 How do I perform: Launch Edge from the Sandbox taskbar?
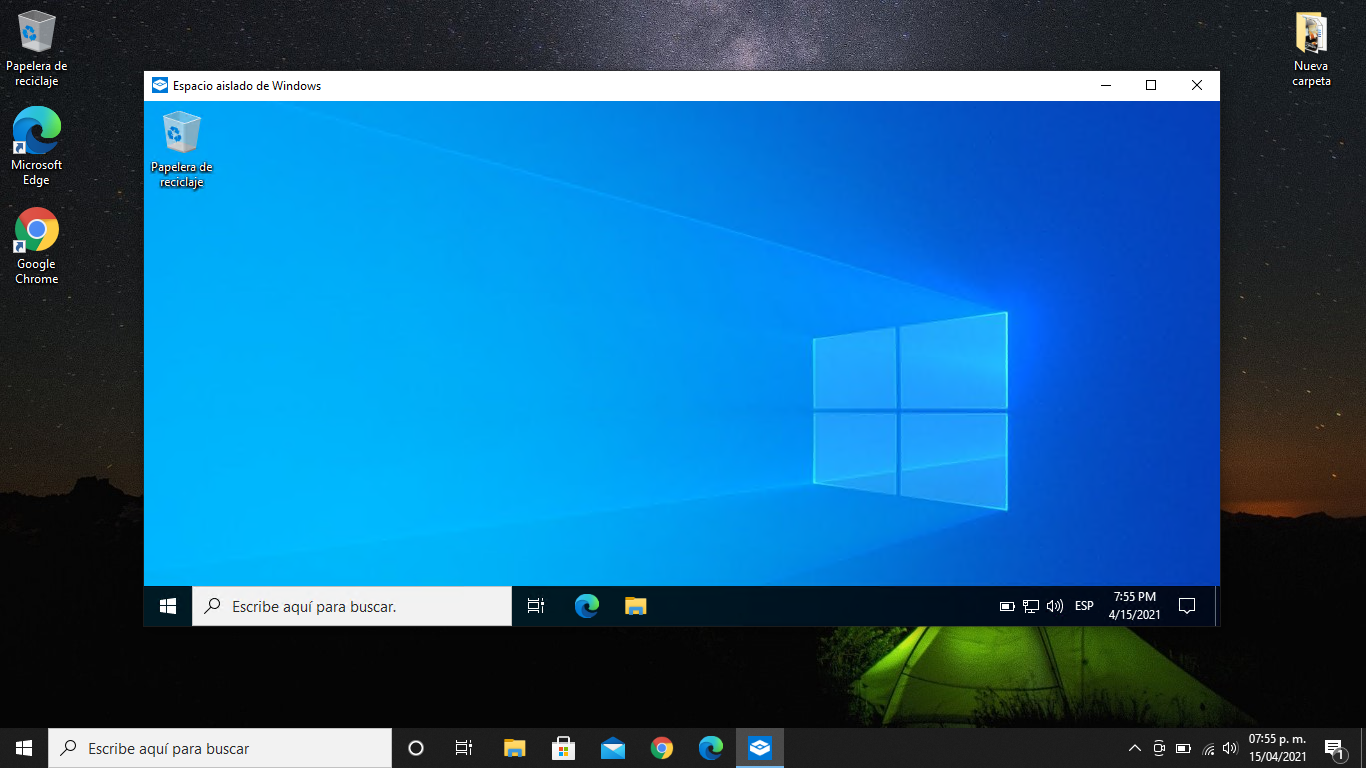[x=587, y=606]
